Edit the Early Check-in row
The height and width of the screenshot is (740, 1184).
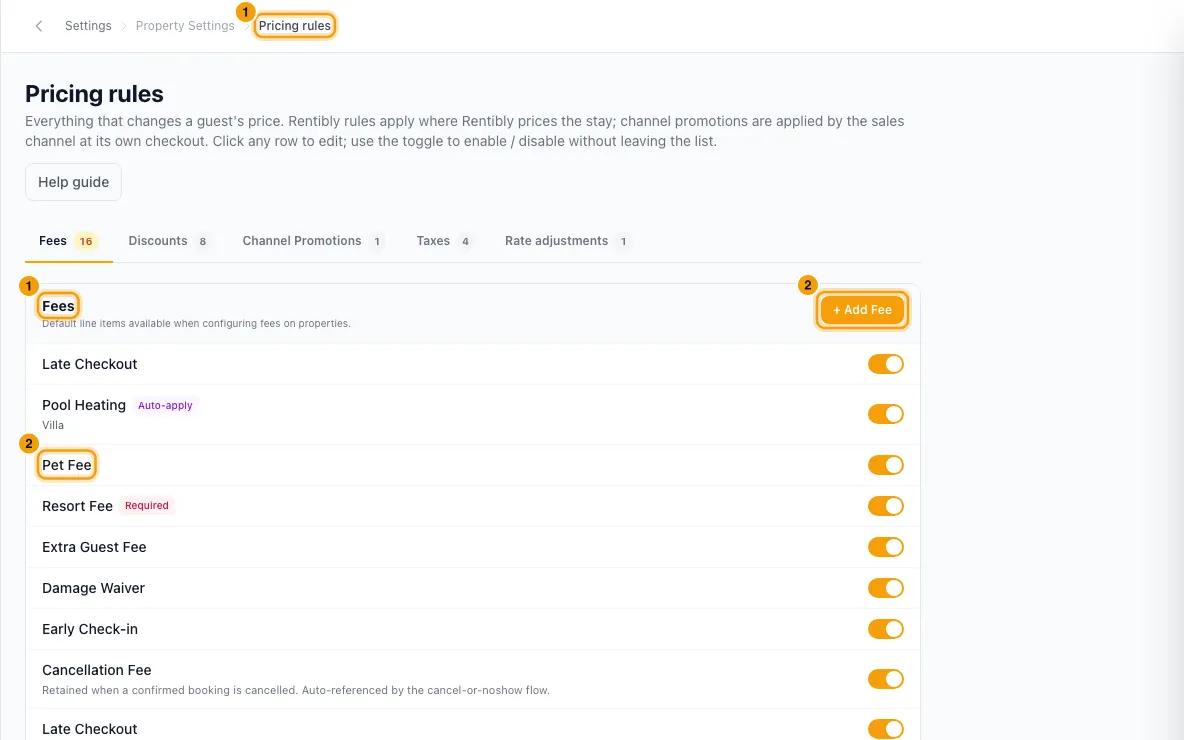473,629
